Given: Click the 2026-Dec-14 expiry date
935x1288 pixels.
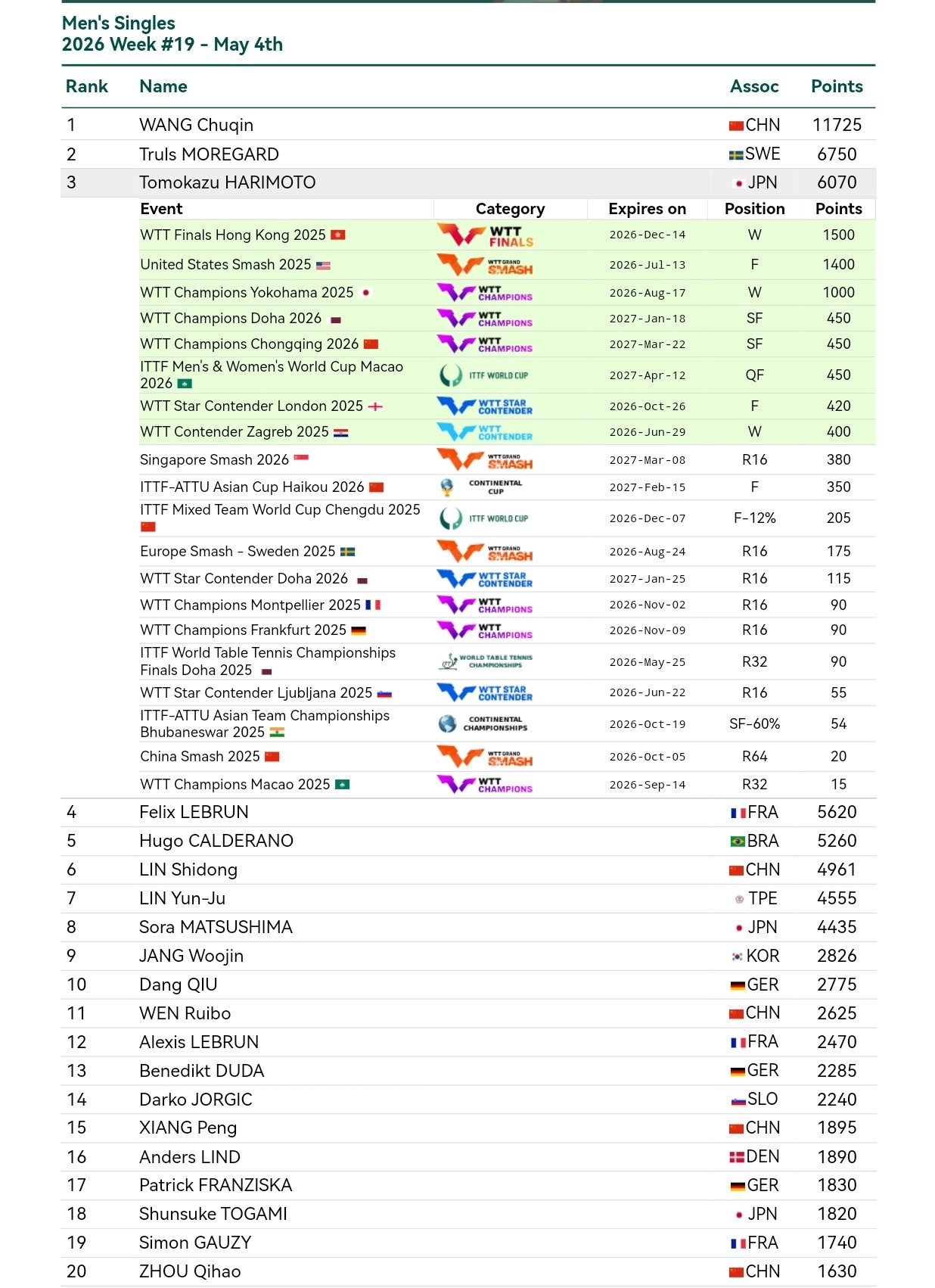Looking at the screenshot, I should pos(648,235).
